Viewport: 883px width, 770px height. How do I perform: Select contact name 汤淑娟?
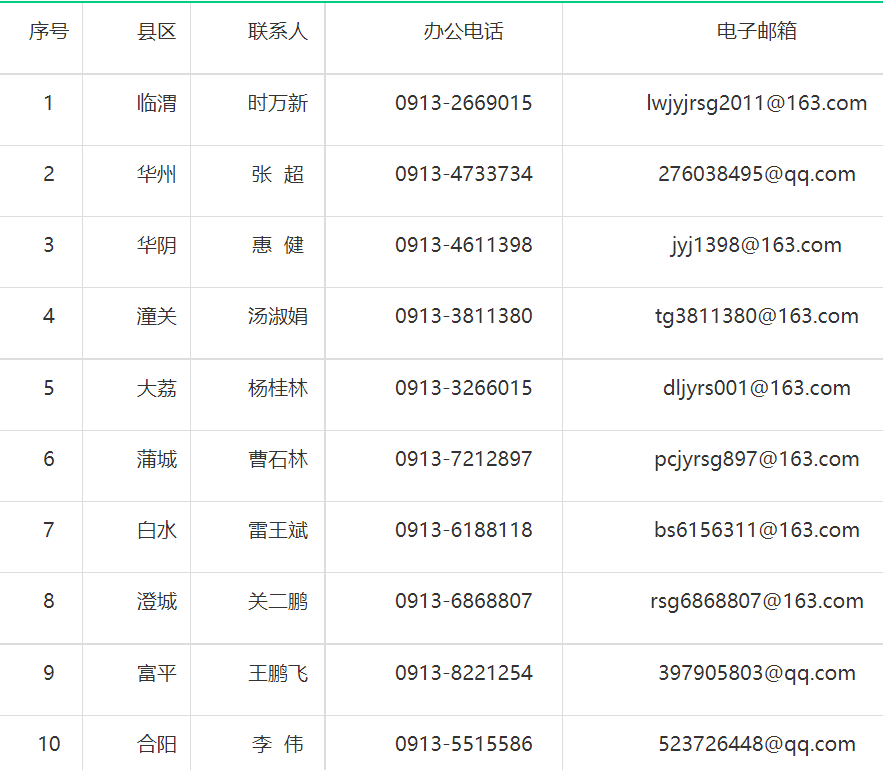click(x=278, y=317)
